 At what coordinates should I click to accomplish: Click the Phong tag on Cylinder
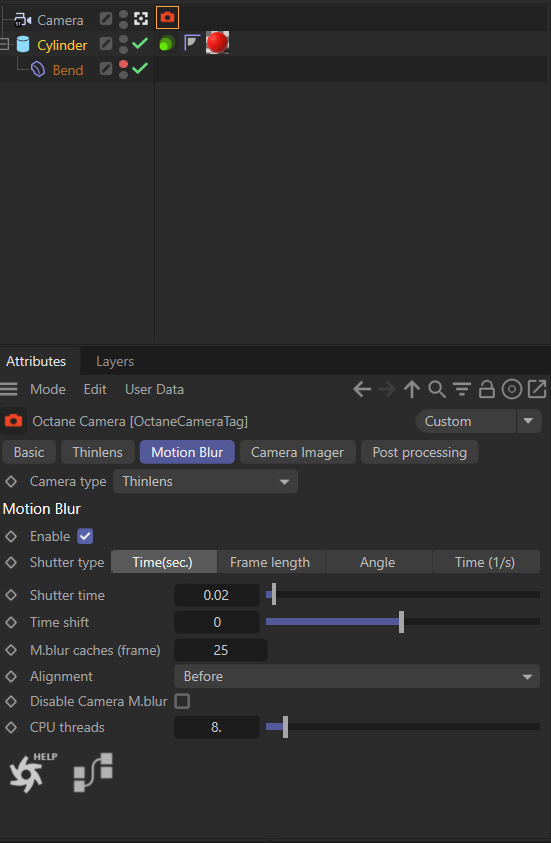(191, 42)
